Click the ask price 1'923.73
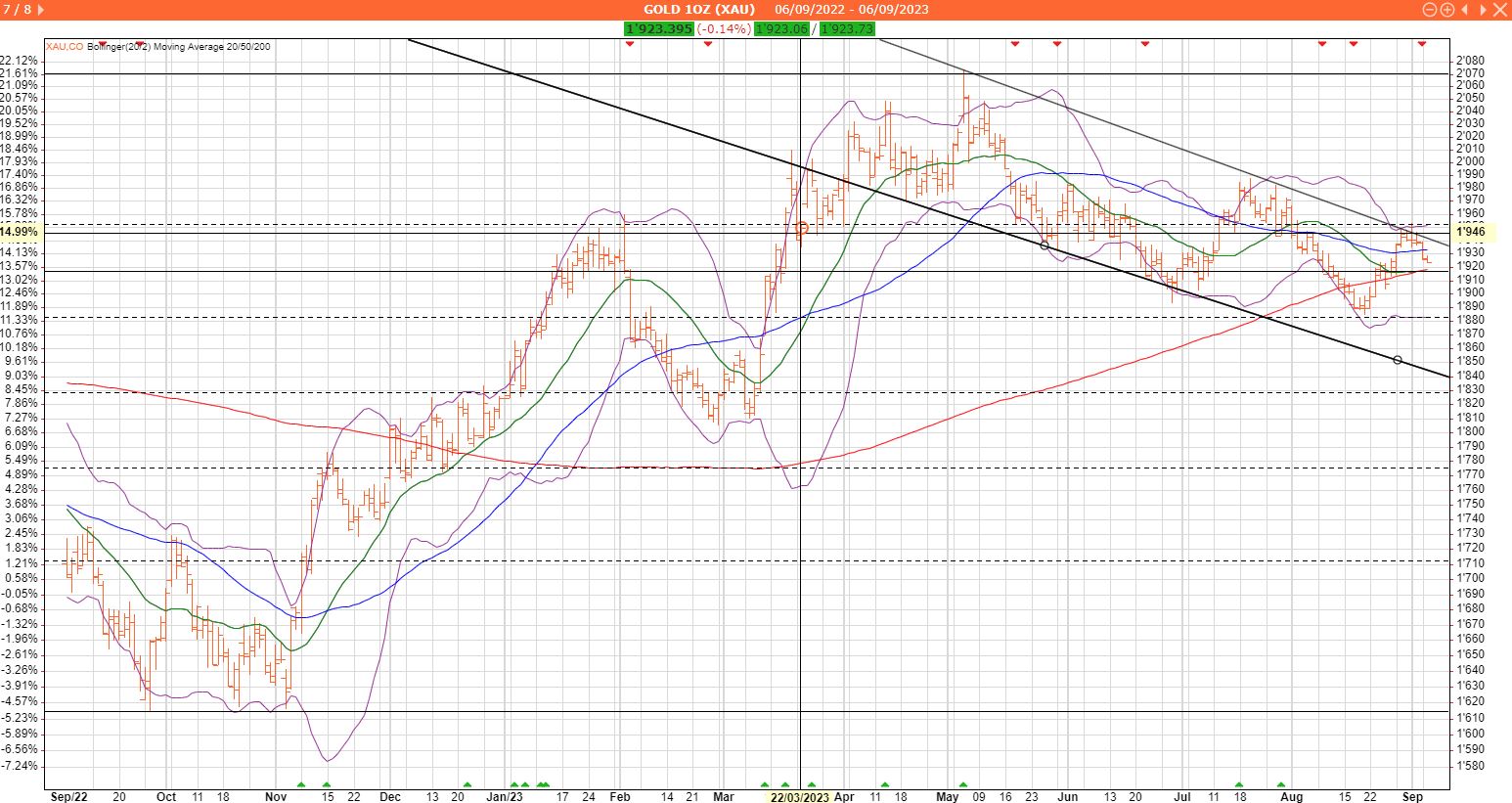 [847, 29]
